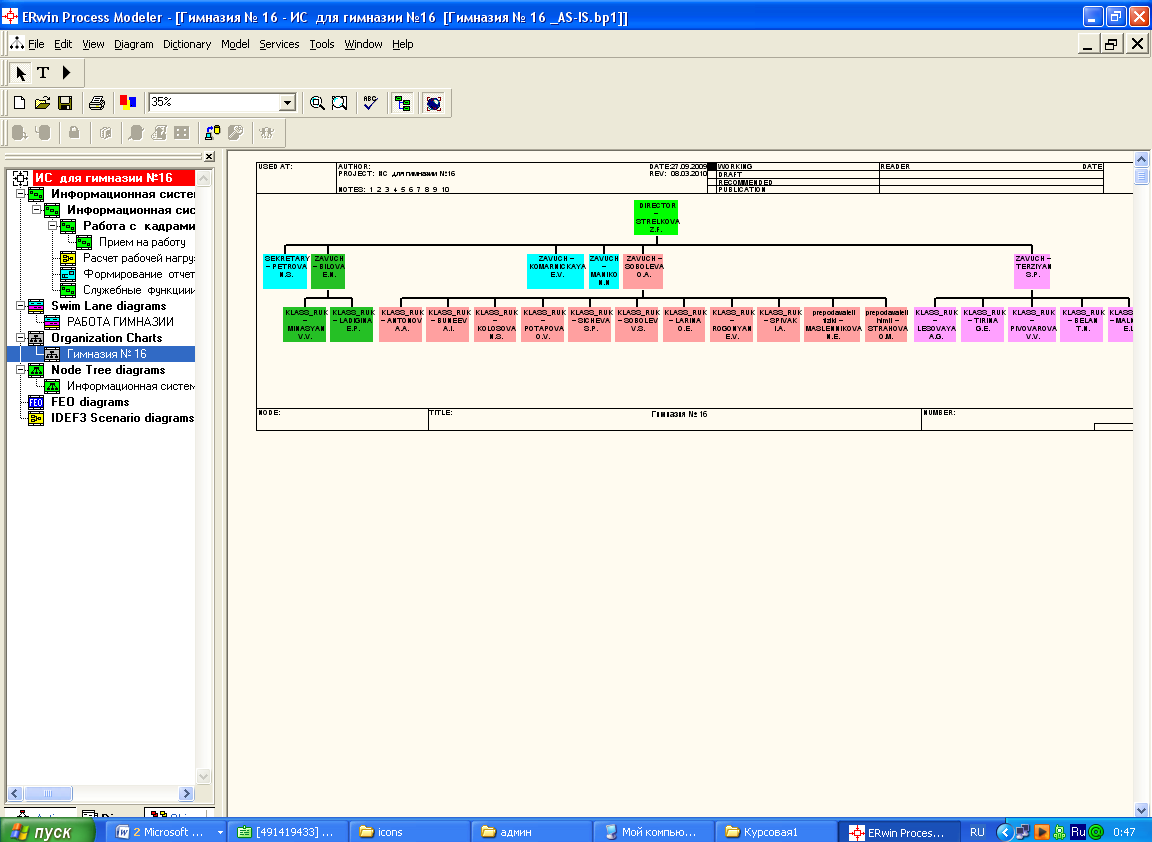The width and height of the screenshot is (1152, 842).
Task: Open the Services menu
Action: coord(279,44)
